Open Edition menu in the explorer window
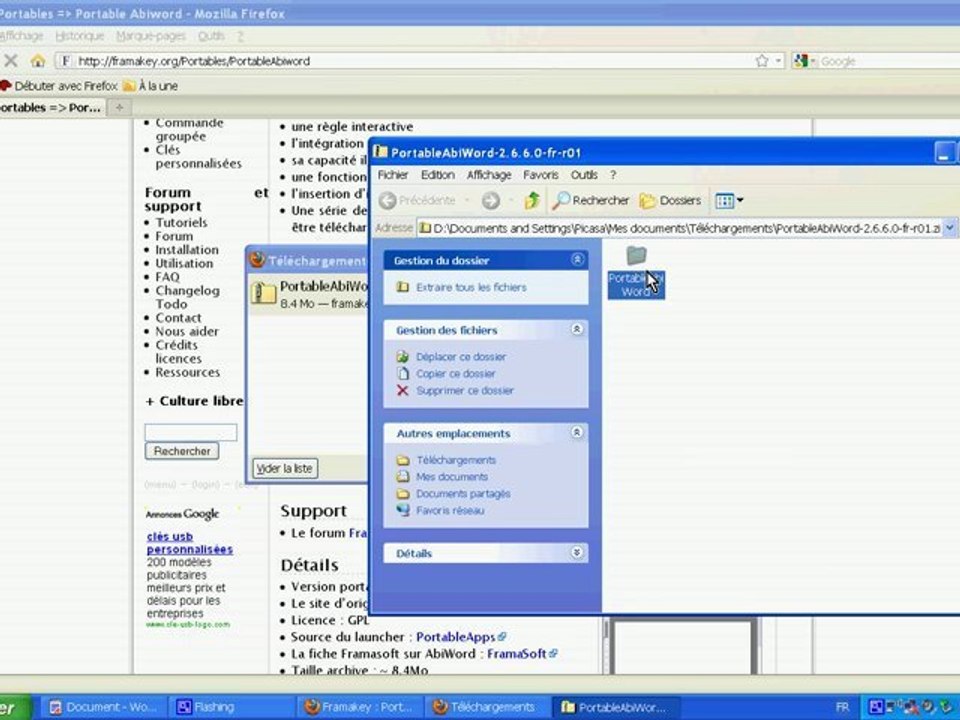960x720 pixels. pos(437,175)
